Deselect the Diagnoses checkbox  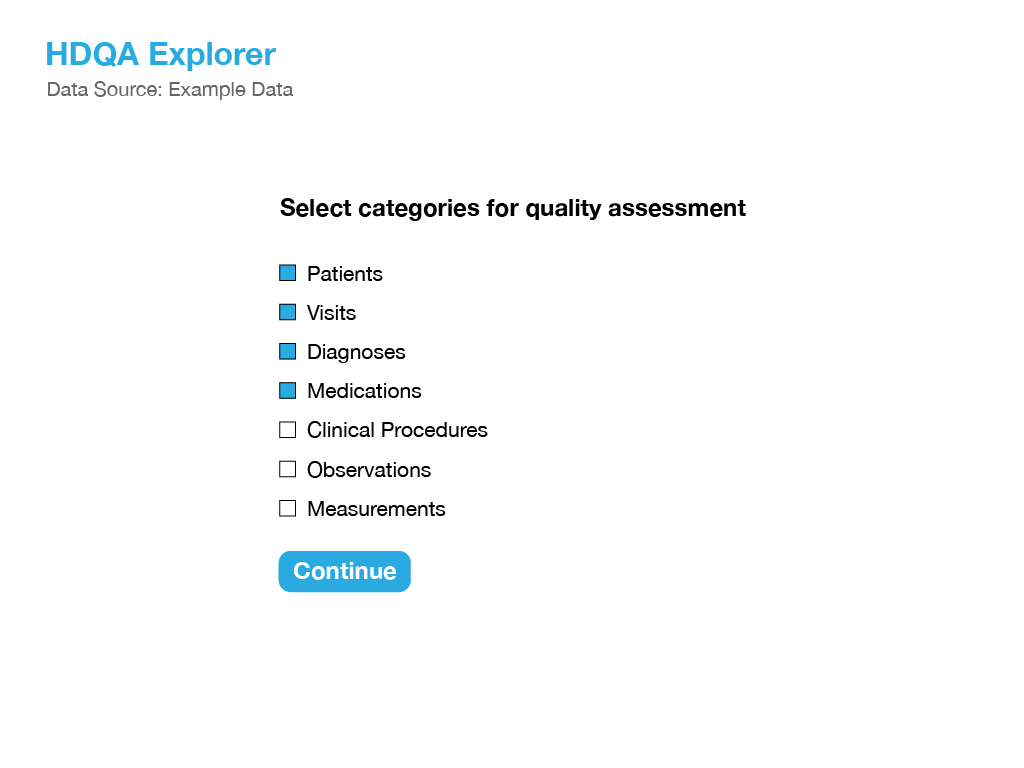coord(287,351)
